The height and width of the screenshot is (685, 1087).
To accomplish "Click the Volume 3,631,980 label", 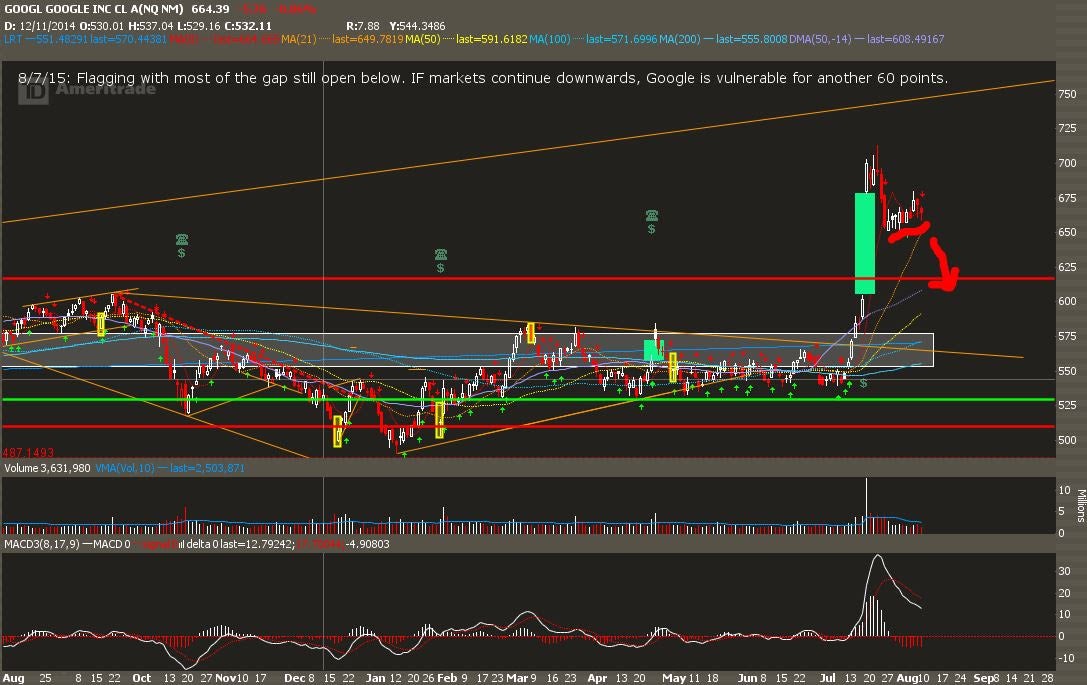I will click(x=47, y=468).
